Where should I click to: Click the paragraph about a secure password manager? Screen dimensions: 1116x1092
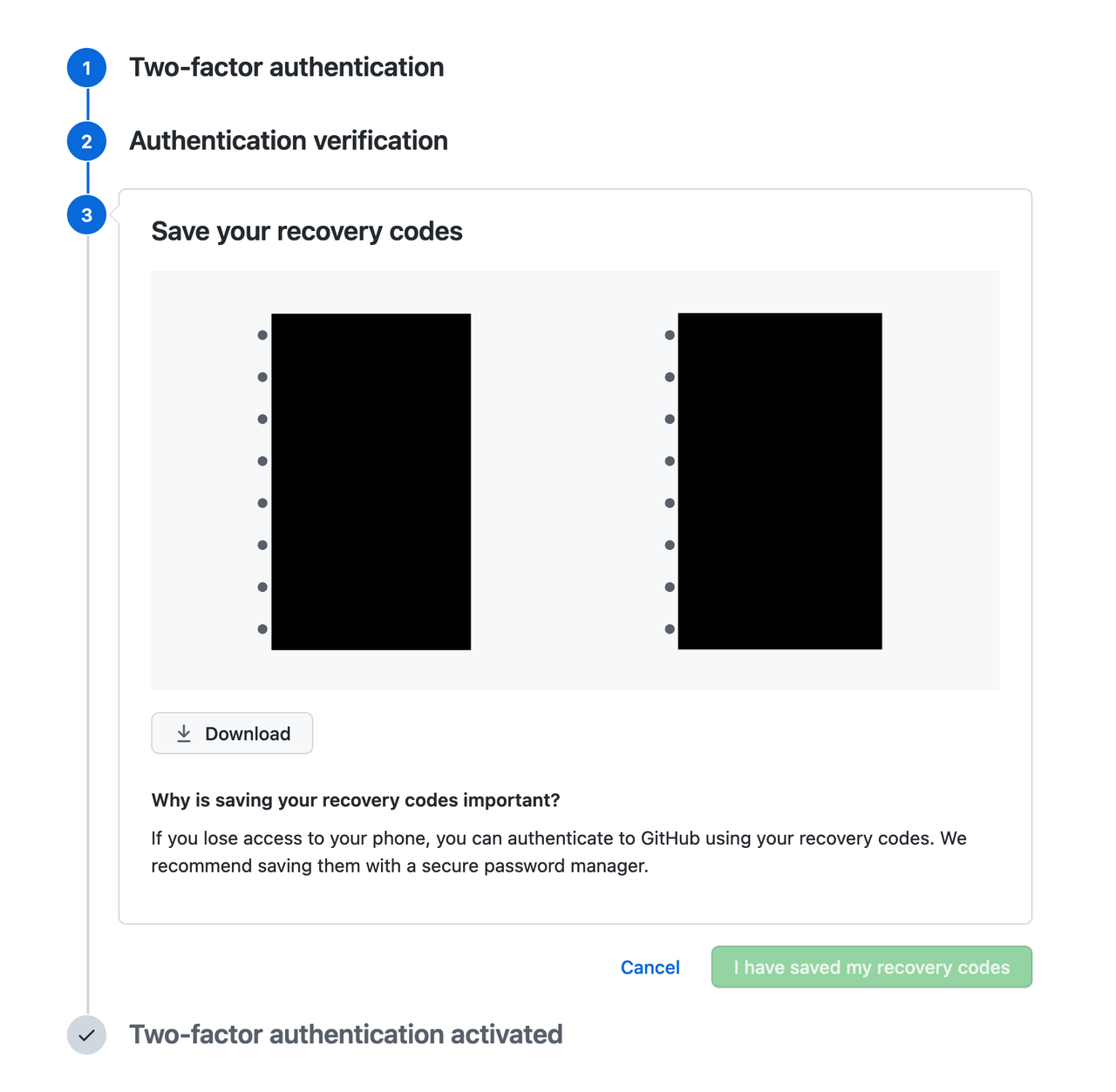tap(559, 852)
